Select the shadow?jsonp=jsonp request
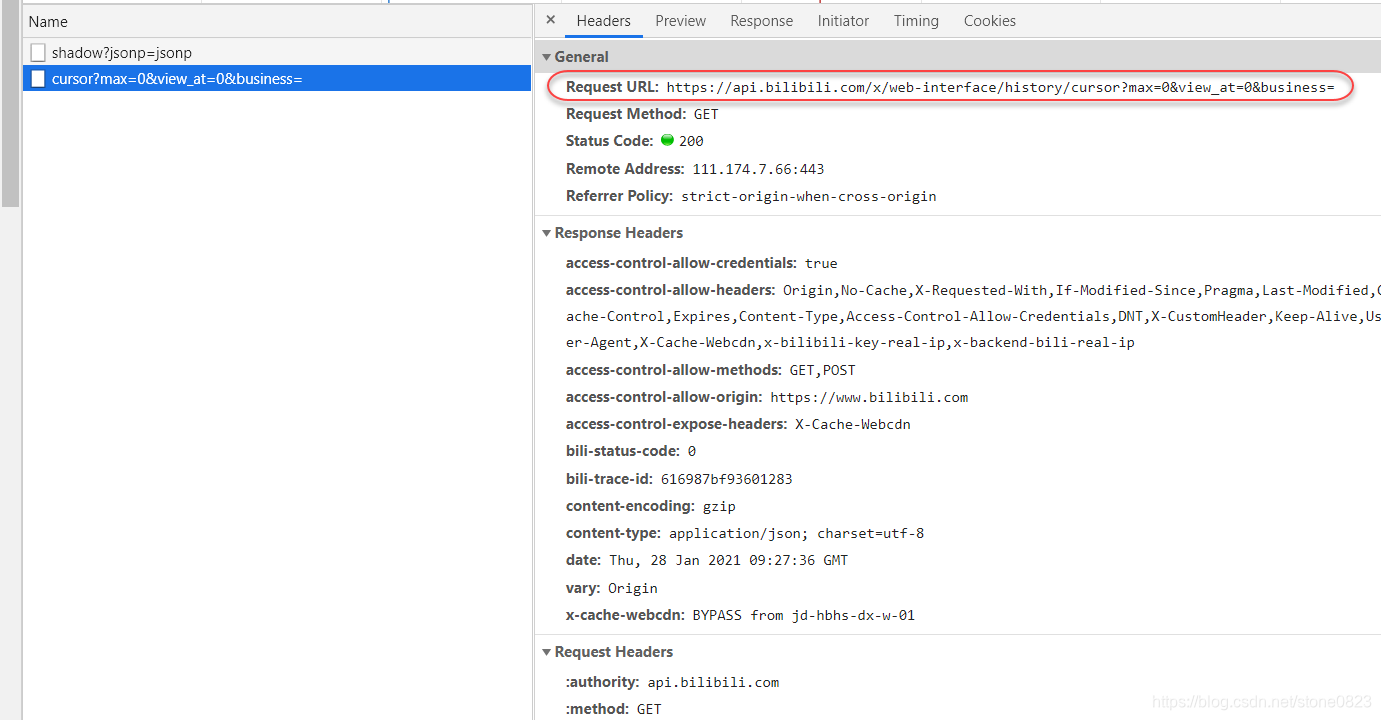This screenshot has height=720, width=1381. pyautogui.click(x=277, y=52)
